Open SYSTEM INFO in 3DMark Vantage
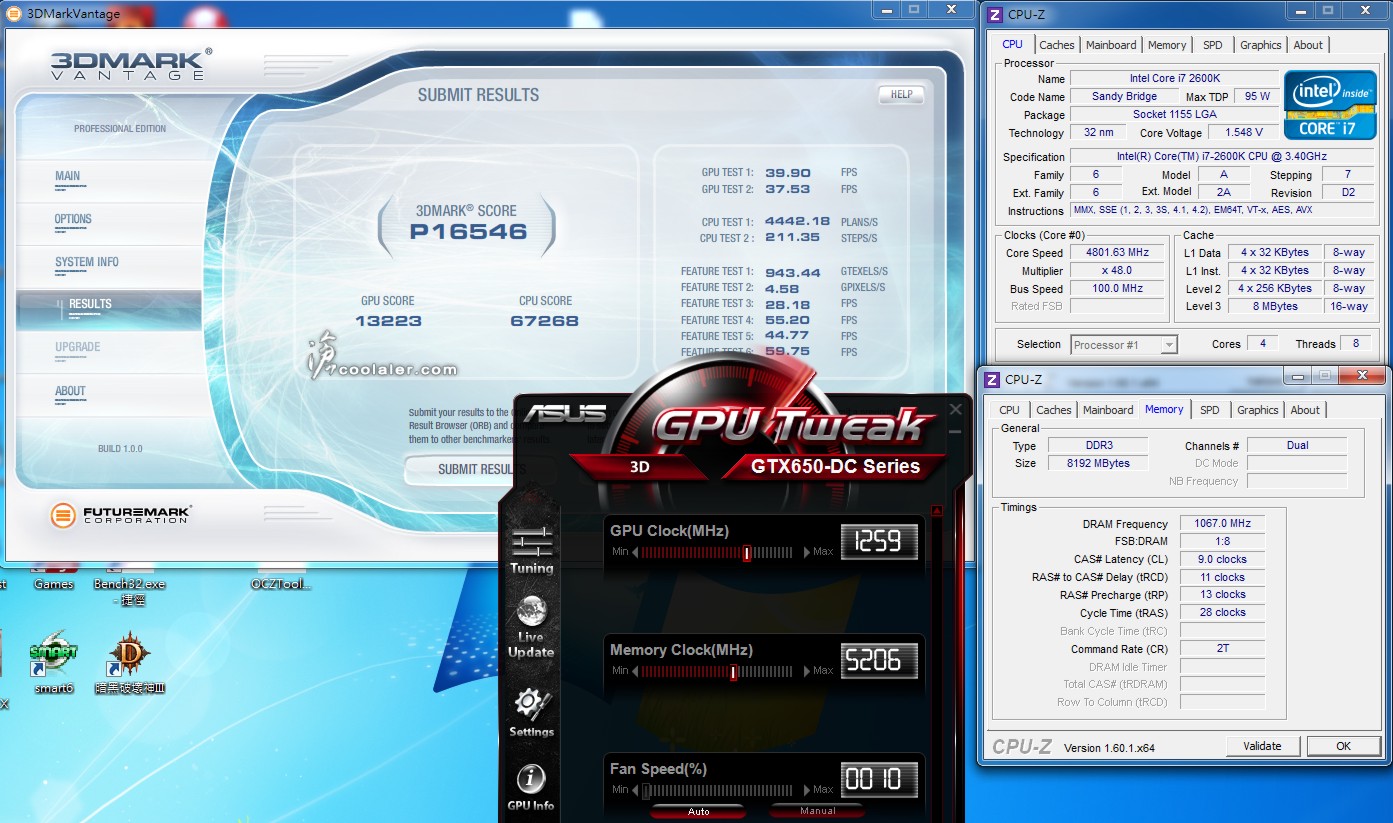 pyautogui.click(x=87, y=263)
